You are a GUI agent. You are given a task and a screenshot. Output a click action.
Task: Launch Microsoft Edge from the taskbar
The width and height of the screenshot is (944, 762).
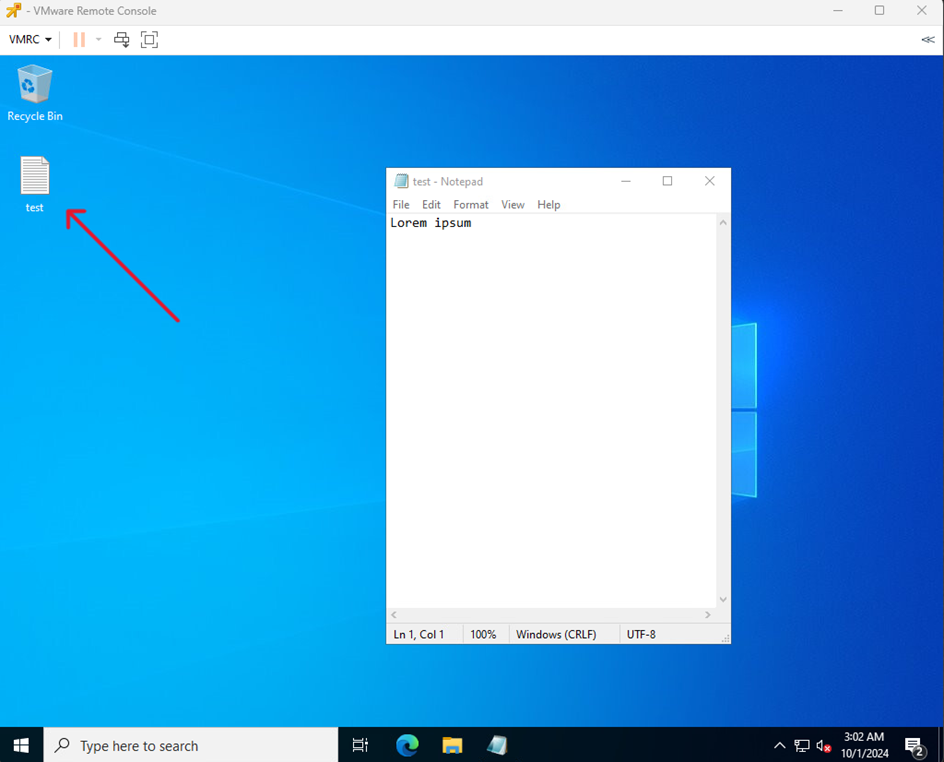[407, 745]
